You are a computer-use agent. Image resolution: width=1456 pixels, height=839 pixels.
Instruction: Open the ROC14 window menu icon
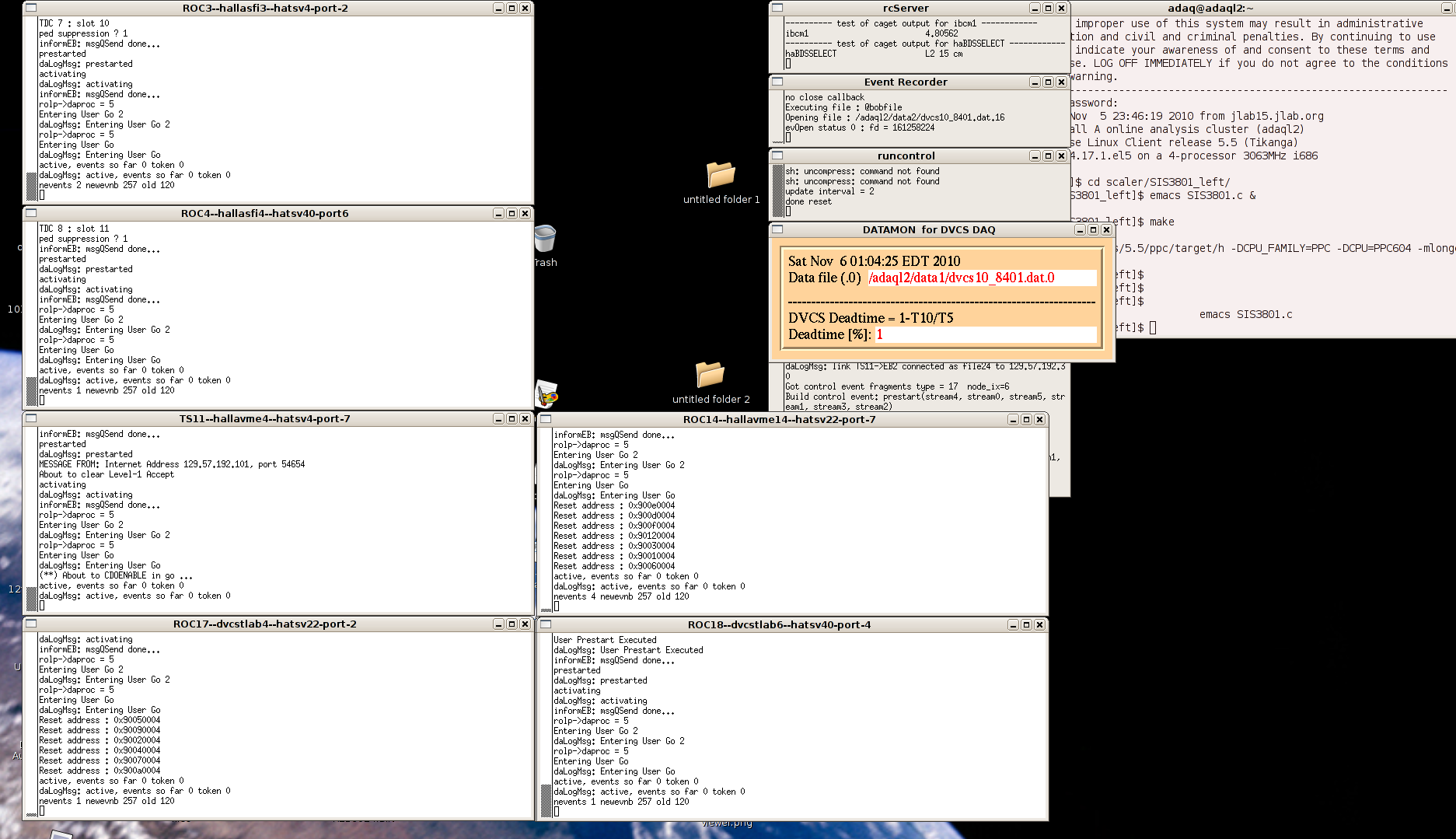(546, 419)
